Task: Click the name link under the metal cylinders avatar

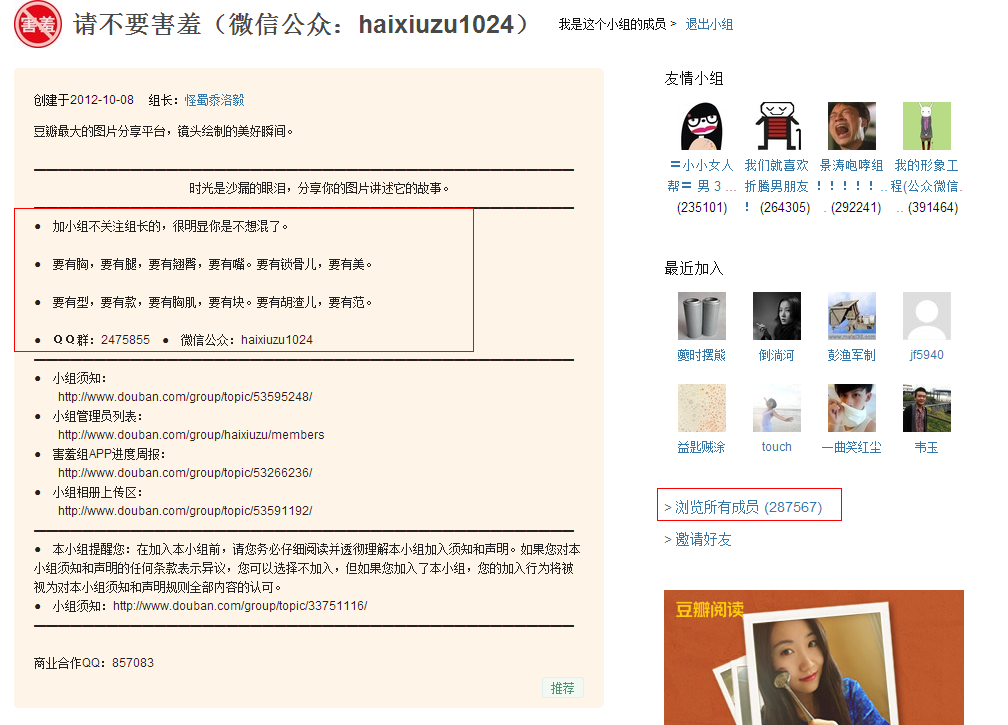Action: (701, 355)
